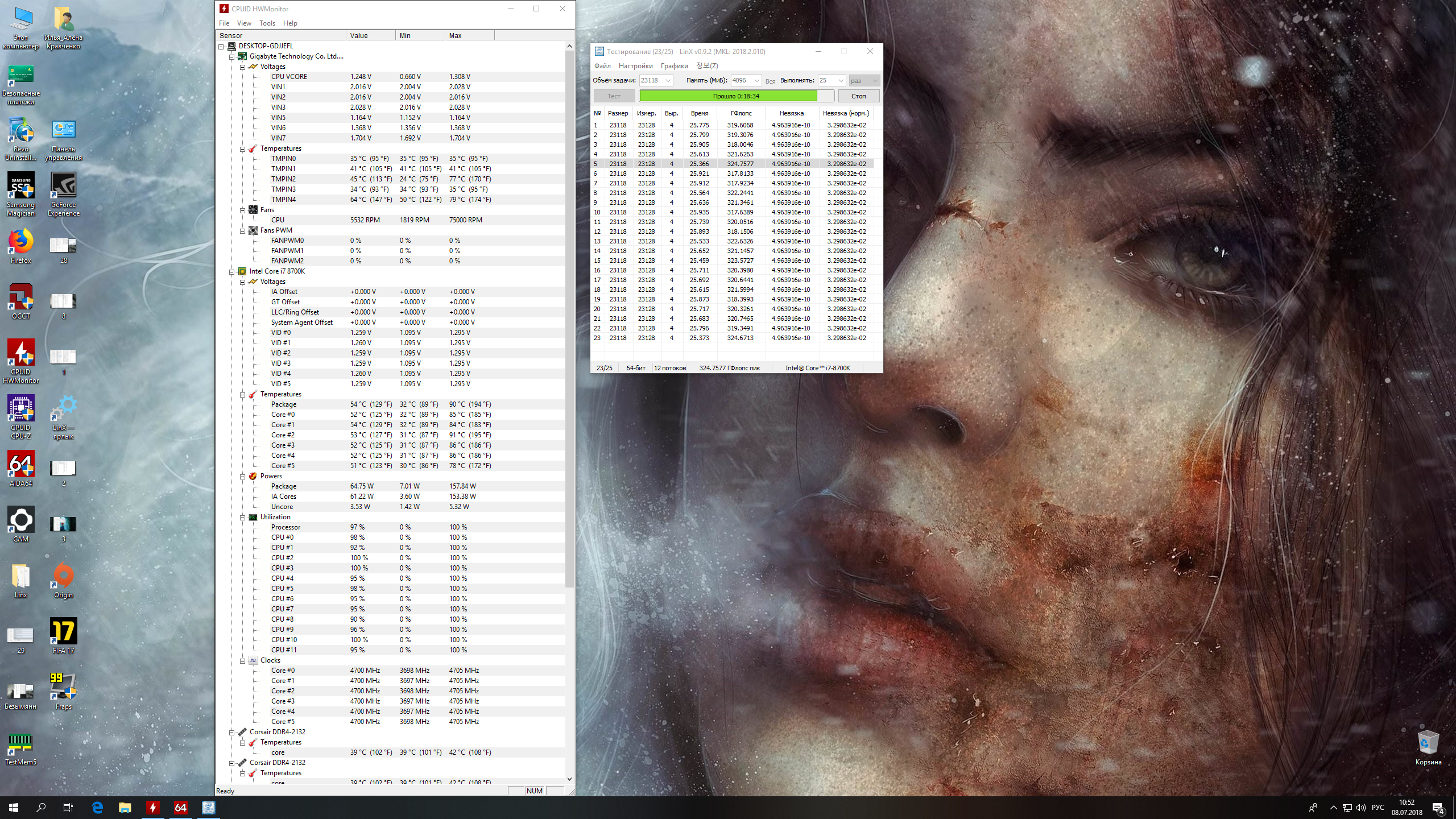Click the HWMonitor vertical scrollbar down arrow
The height and width of the screenshot is (819, 1456).
[569, 779]
